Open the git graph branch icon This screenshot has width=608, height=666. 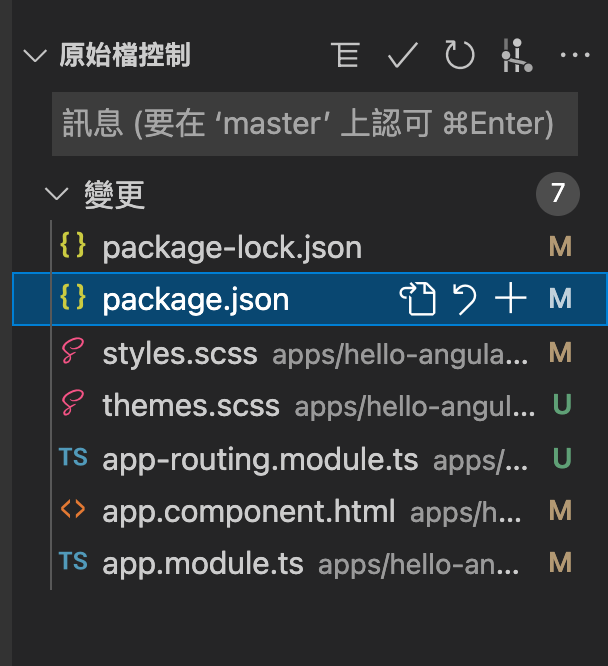515,56
